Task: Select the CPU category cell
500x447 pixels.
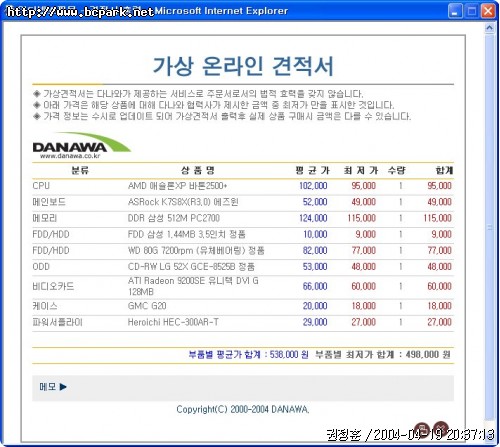Action: tap(41, 186)
